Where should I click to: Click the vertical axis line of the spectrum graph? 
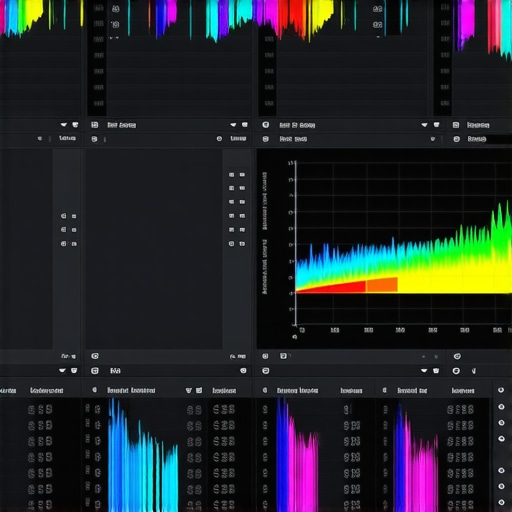(x=296, y=243)
